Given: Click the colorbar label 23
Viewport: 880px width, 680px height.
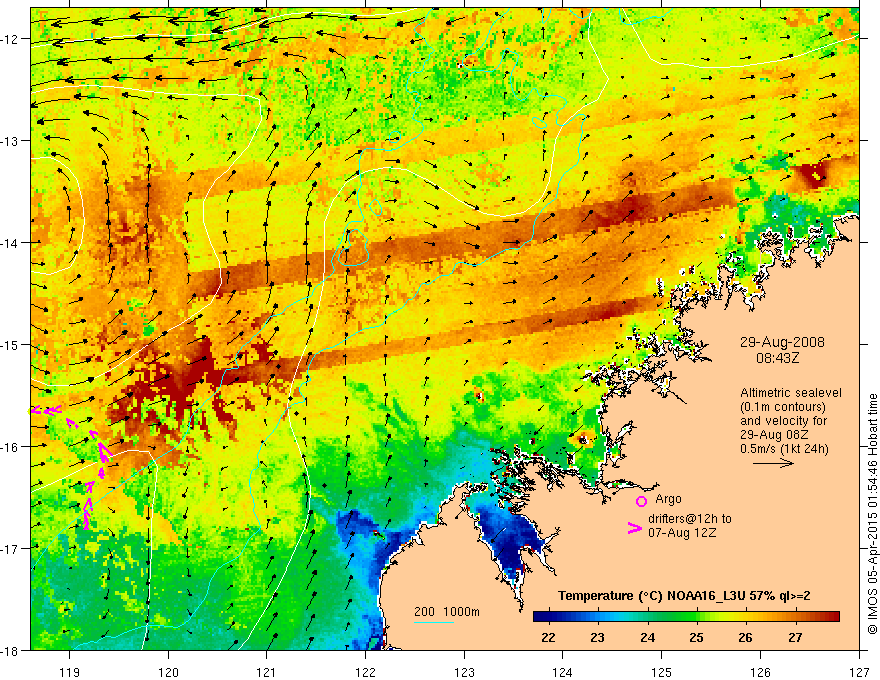Looking at the screenshot, I should pos(598,637).
